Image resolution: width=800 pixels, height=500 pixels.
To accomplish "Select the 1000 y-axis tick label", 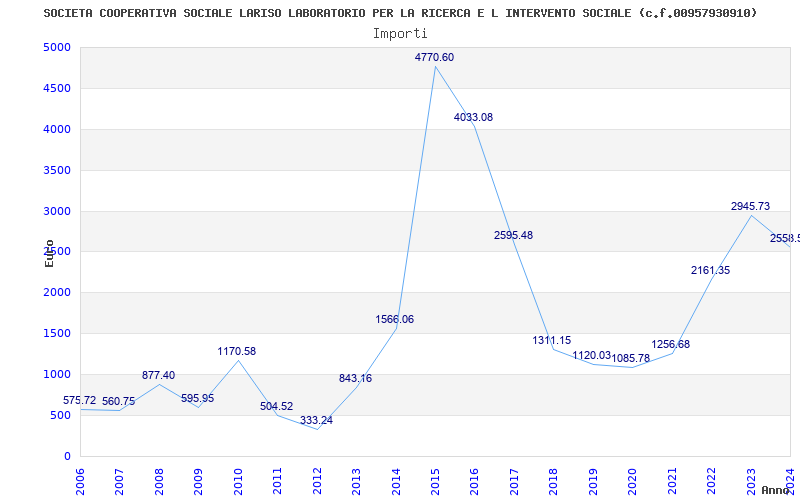I will (x=57, y=374).
